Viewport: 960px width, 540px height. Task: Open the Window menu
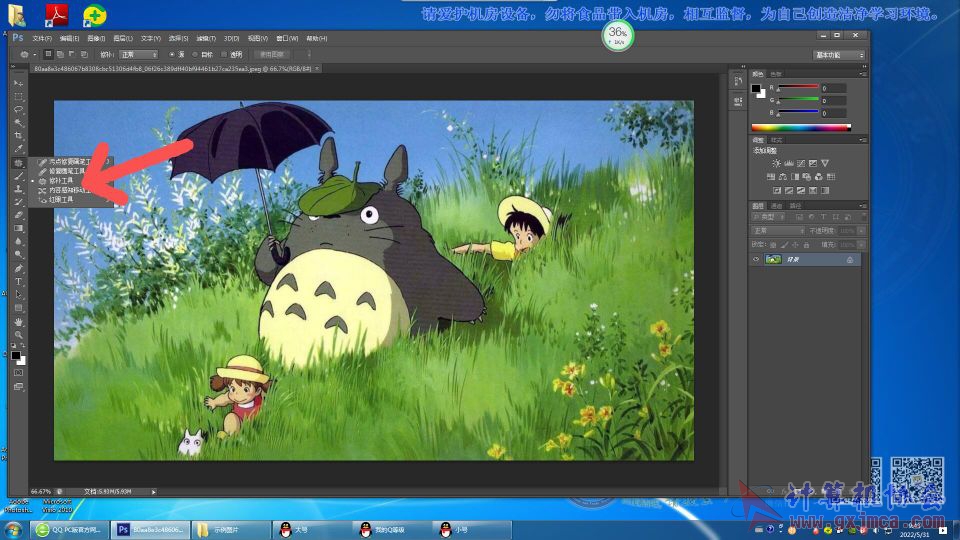(x=287, y=39)
